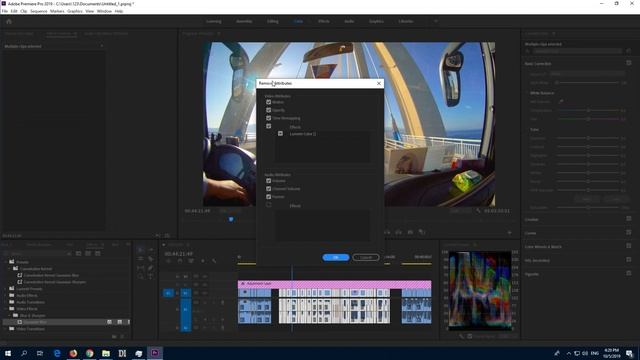Toggle Basic Correction section checkbox in Lumetri
640x360 pixels.
click(629, 63)
